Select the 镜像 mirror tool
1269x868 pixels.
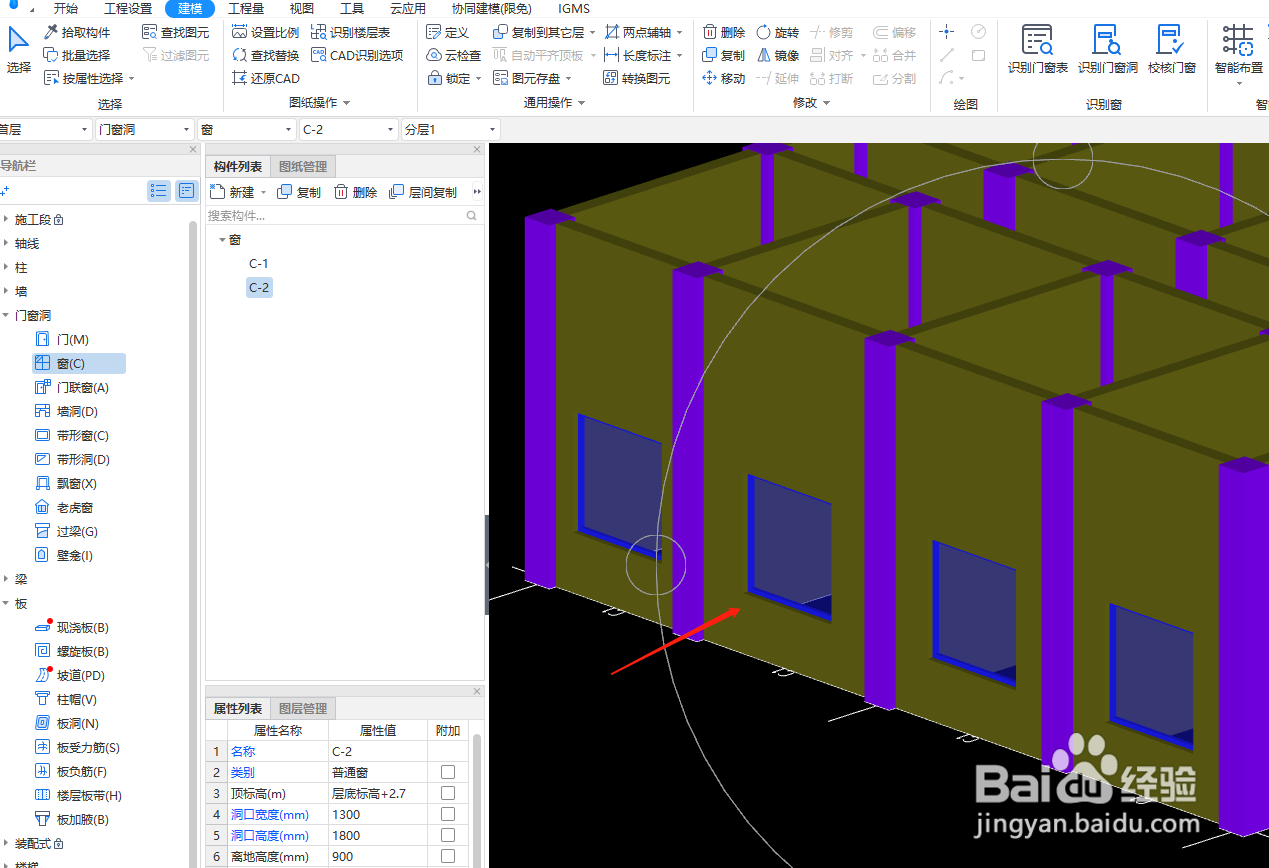tap(777, 55)
